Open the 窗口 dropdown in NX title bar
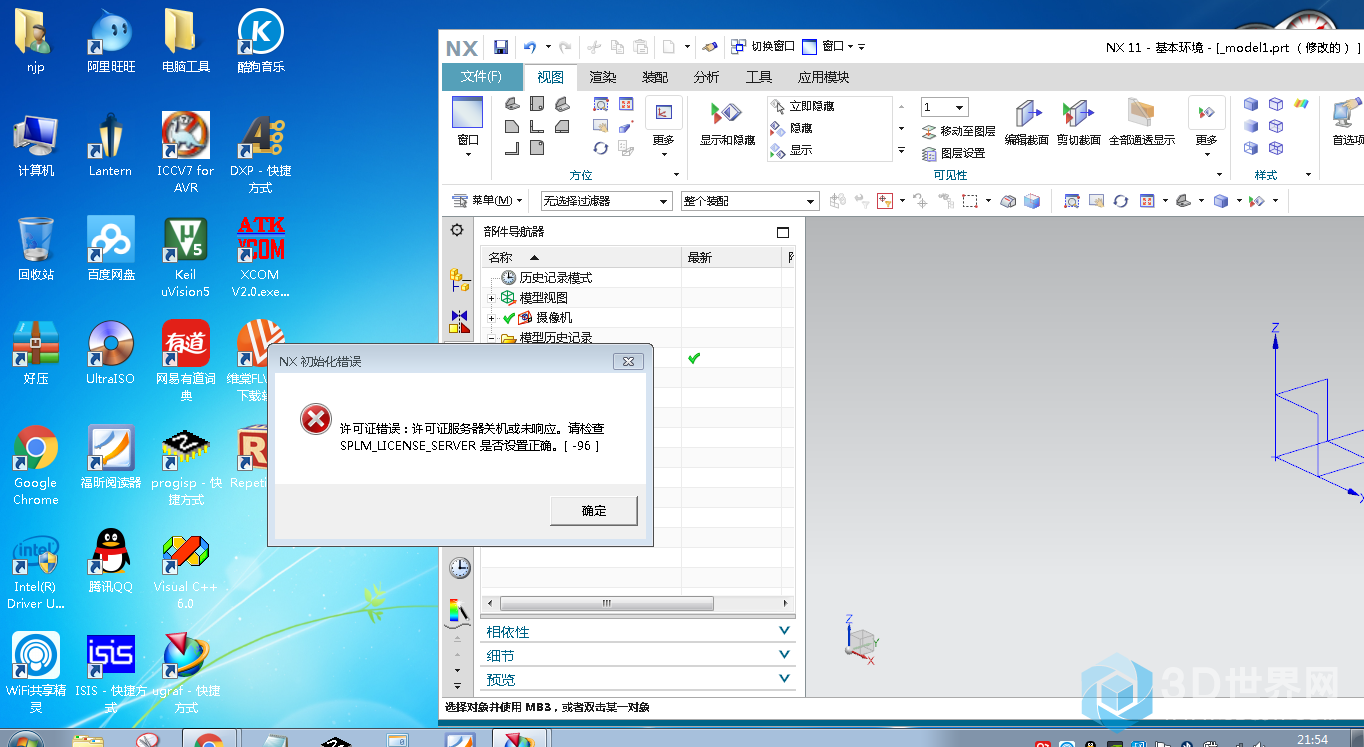This screenshot has width=1364, height=747. (x=833, y=46)
